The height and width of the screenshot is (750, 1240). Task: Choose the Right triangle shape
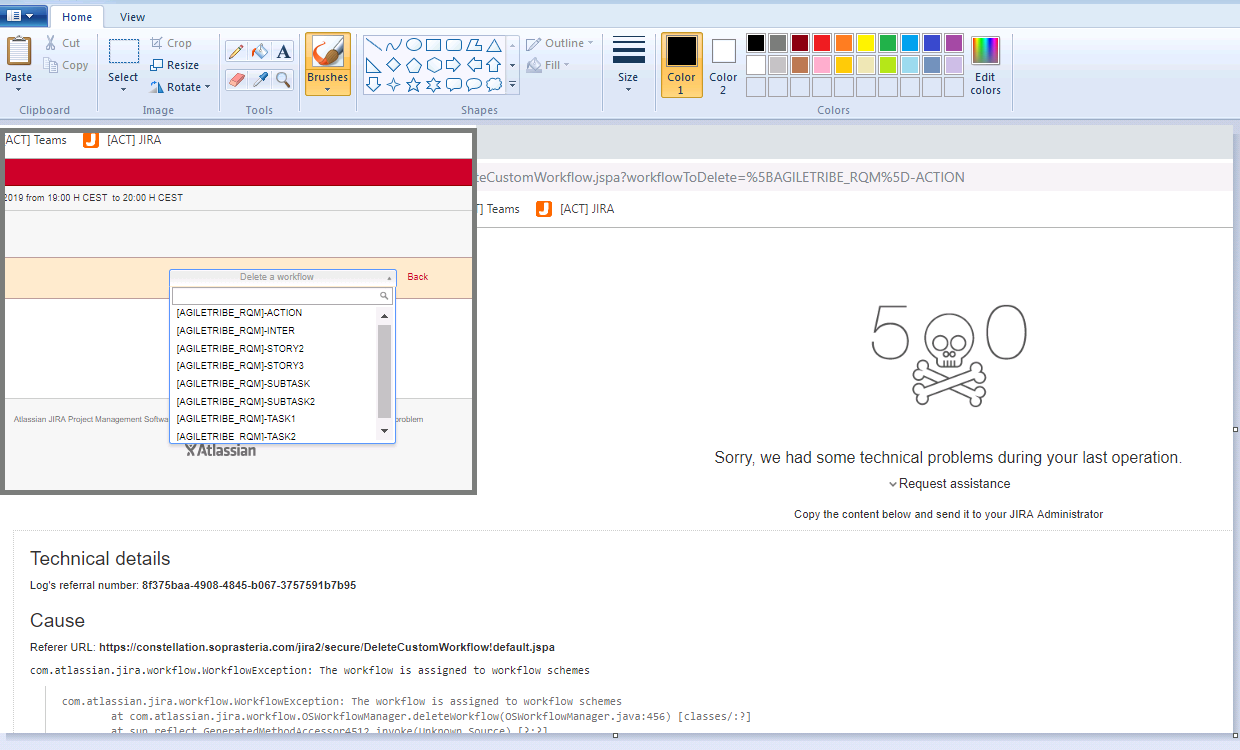point(373,65)
